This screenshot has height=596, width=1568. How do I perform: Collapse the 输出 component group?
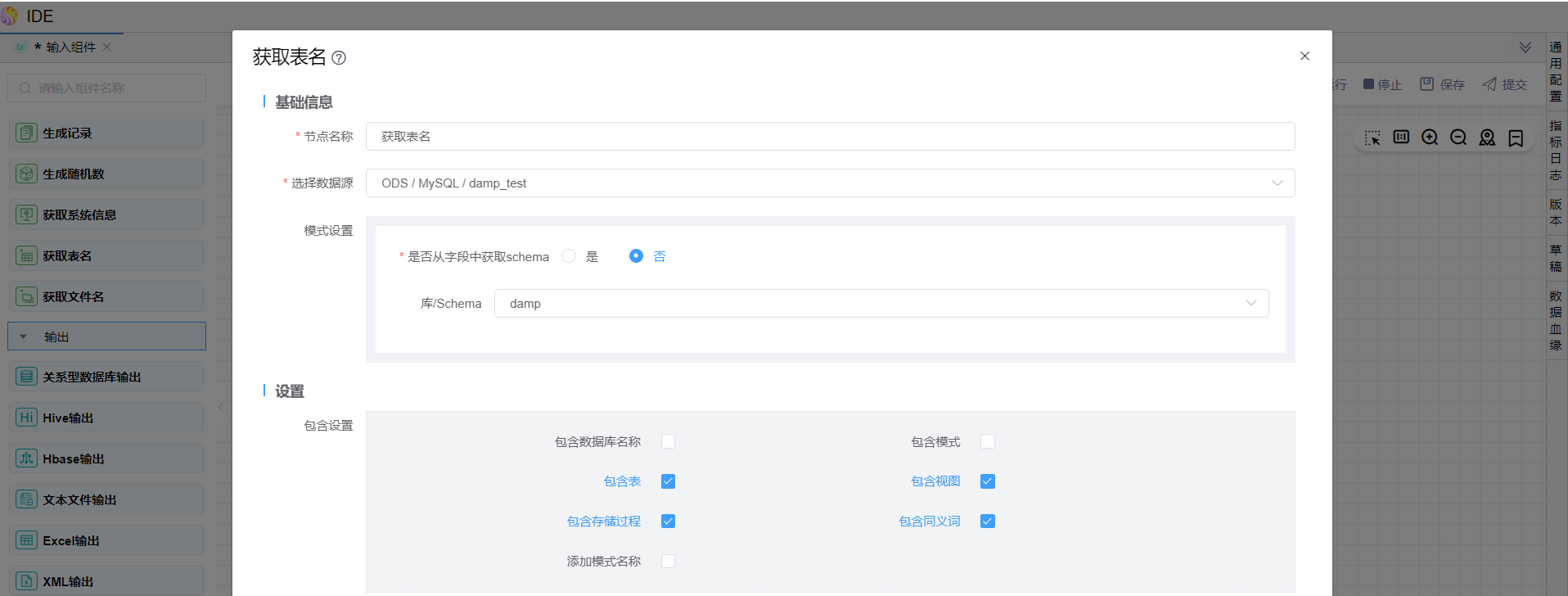coord(24,336)
